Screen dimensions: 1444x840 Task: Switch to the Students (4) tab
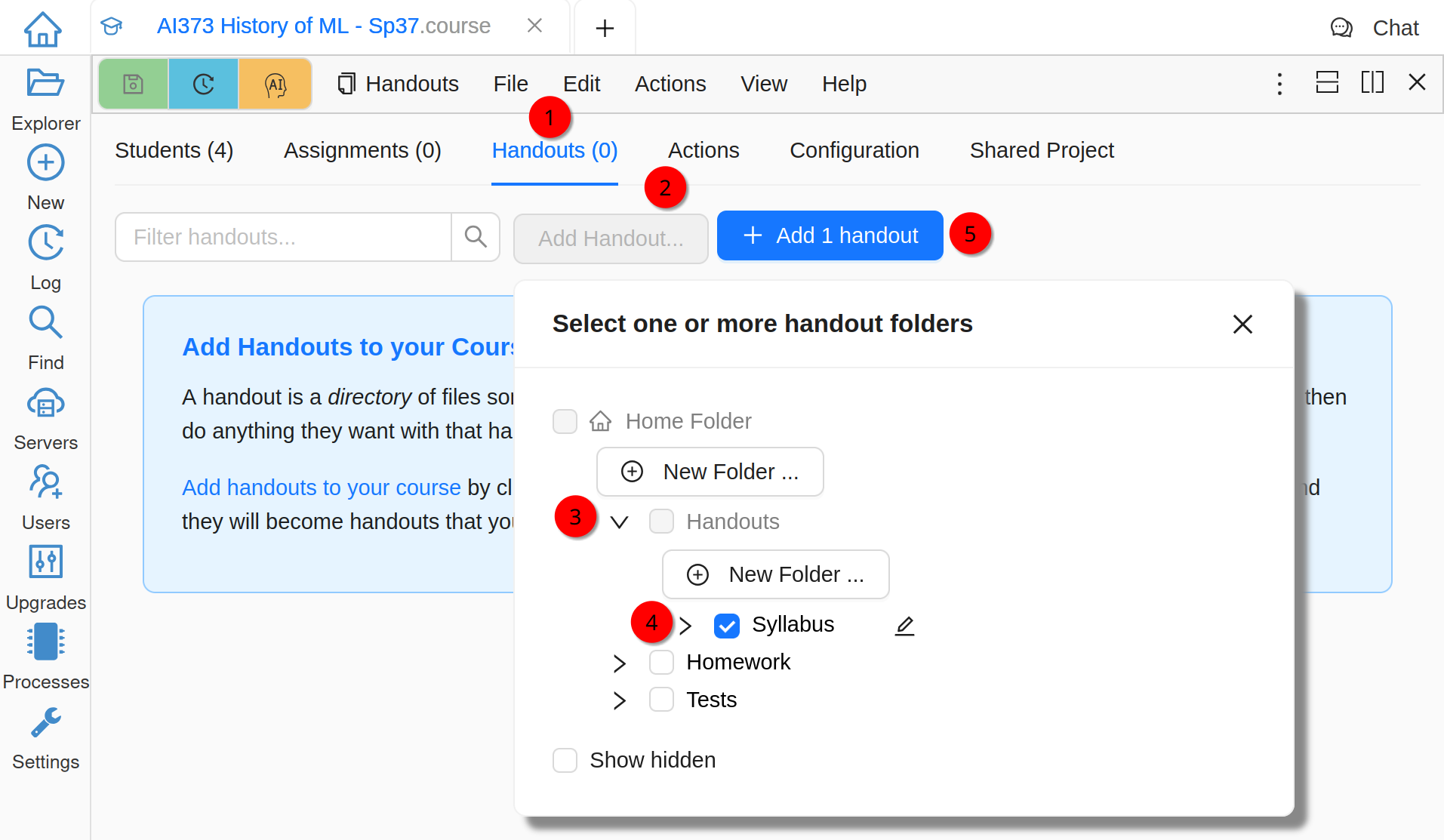click(174, 150)
